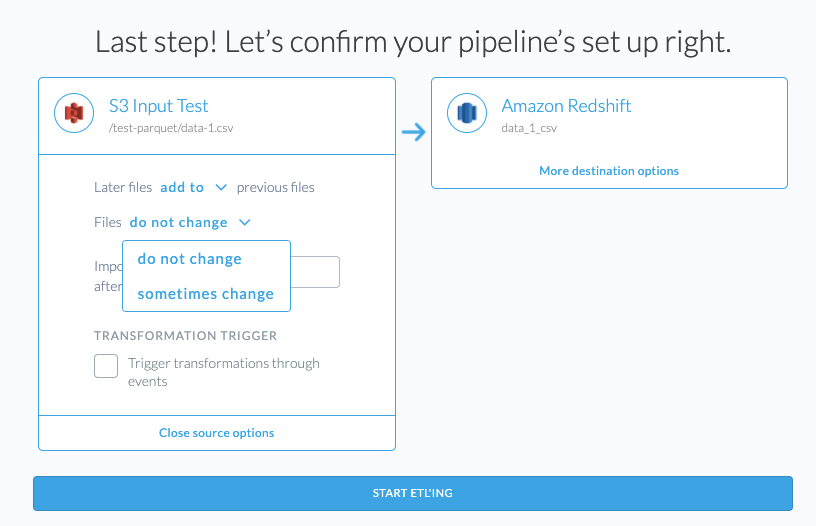
Task: Select "do not change" from the open menu
Action: tap(190, 259)
